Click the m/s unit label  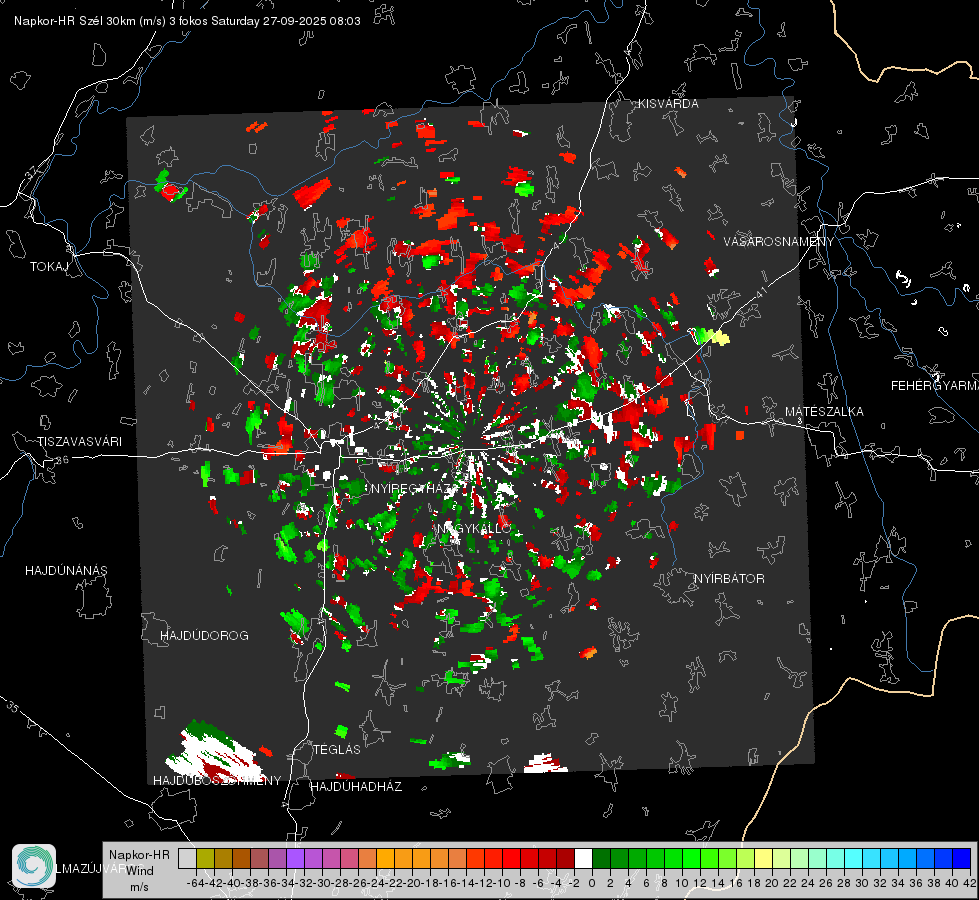click(139, 887)
